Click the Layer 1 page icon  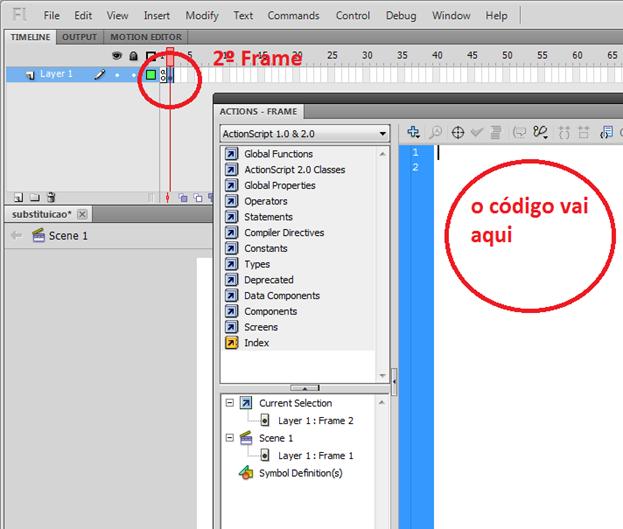point(30,75)
